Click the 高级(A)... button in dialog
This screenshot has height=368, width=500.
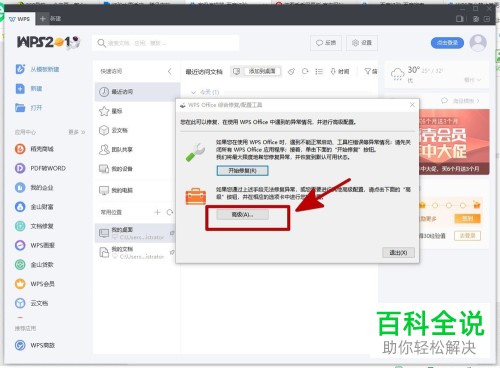(242, 215)
